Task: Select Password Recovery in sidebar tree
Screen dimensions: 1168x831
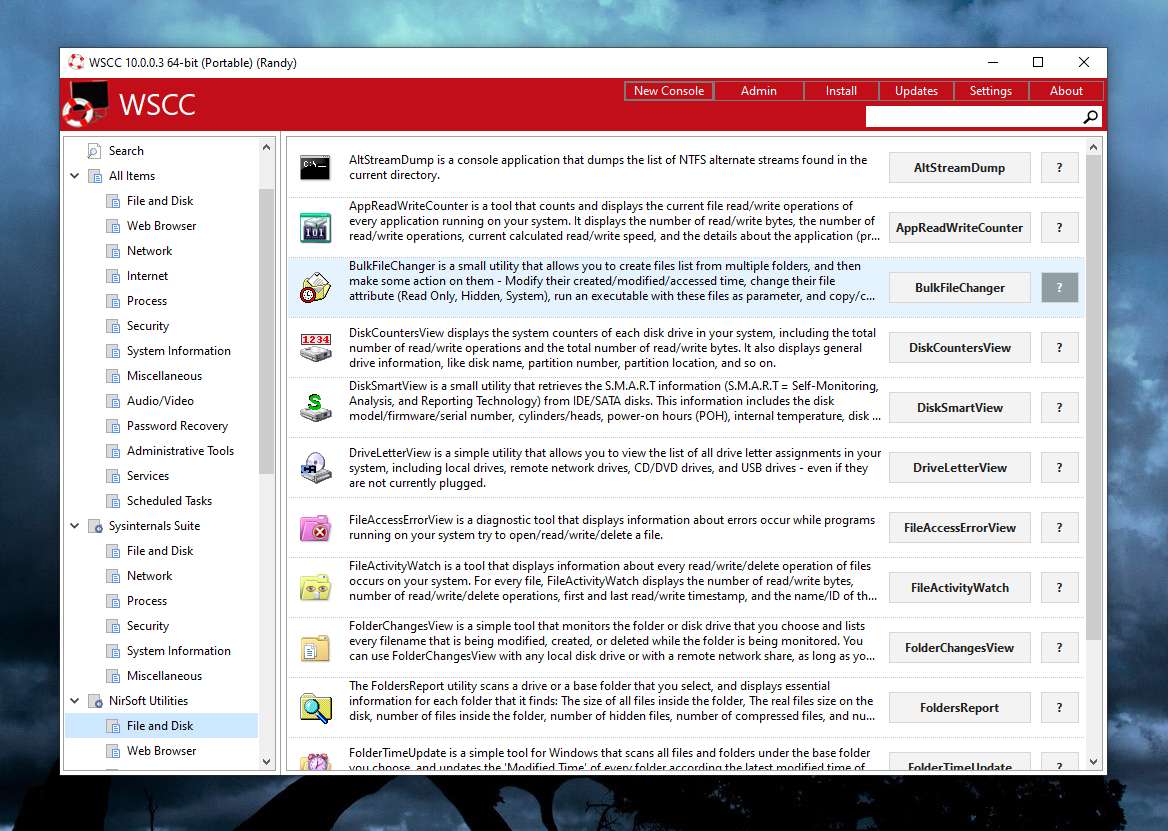Action: [177, 426]
